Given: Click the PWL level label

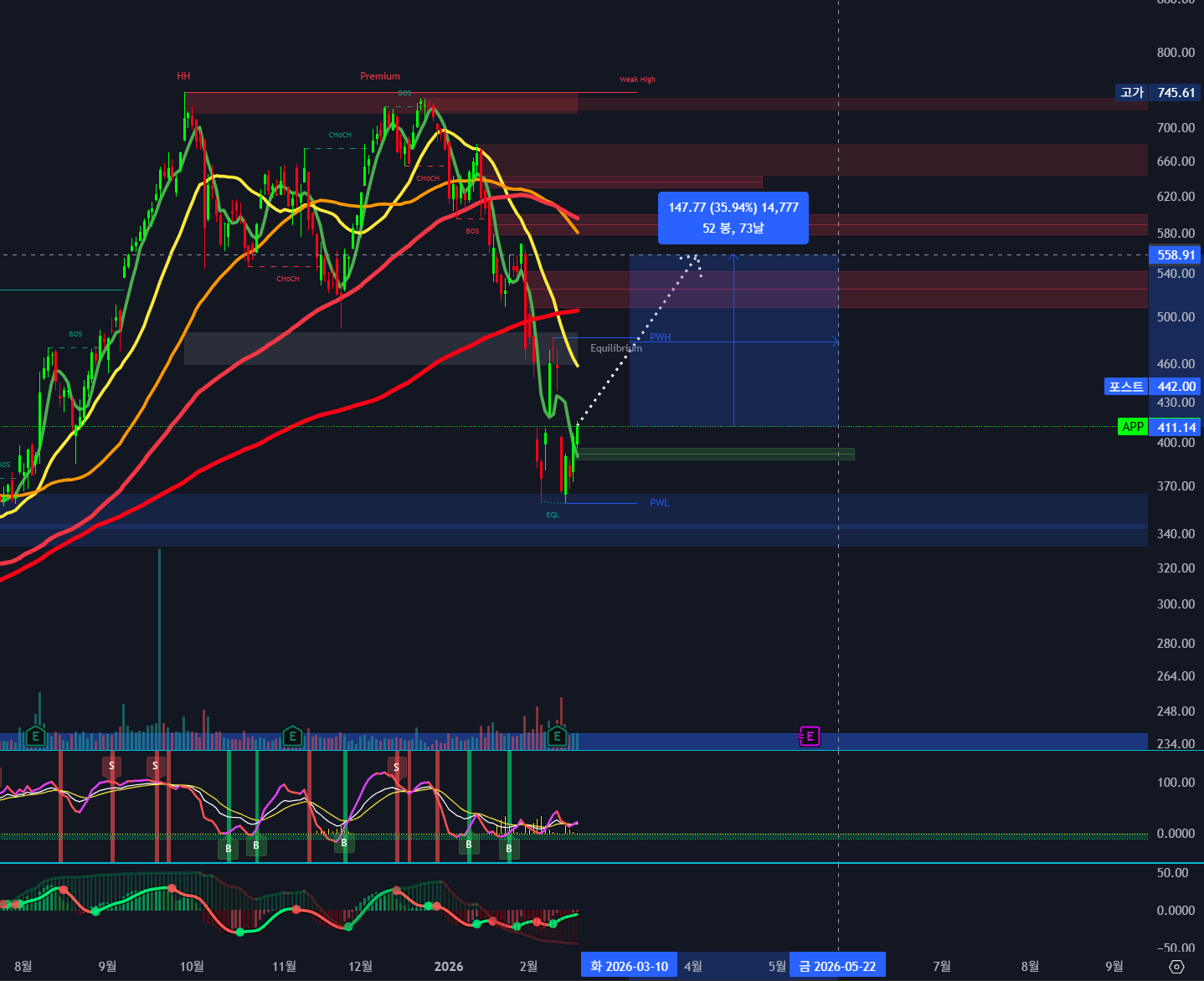Looking at the screenshot, I should [660, 503].
